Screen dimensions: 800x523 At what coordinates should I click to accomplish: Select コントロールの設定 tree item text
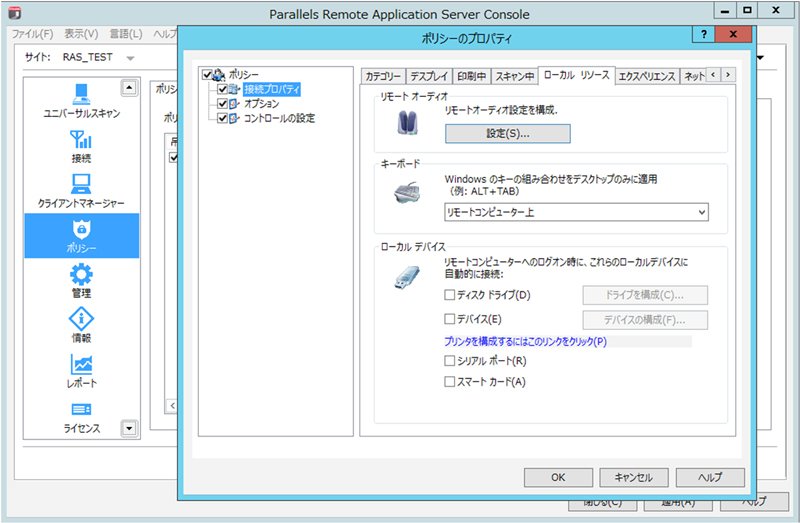pyautogui.click(x=280, y=118)
